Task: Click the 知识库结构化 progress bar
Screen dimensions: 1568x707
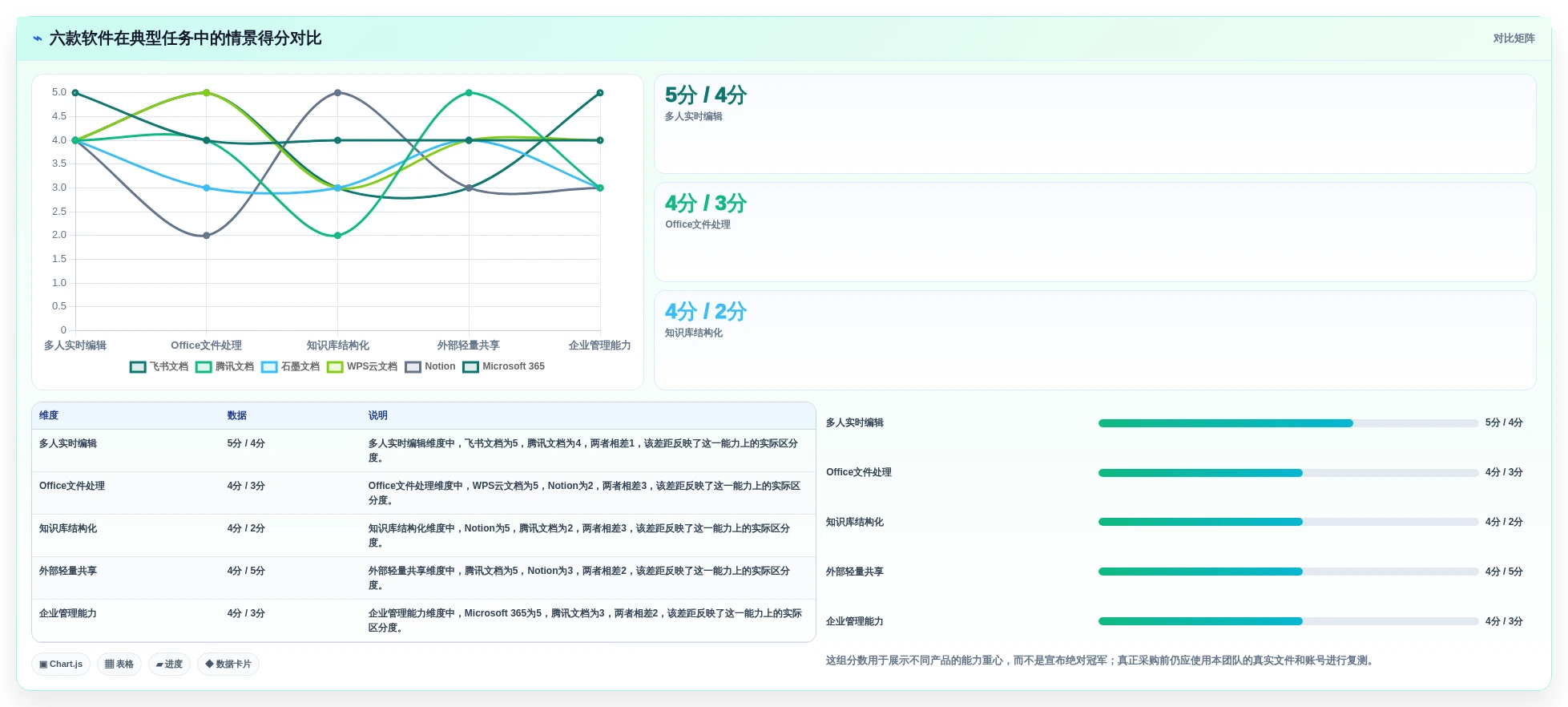Action: pos(1288,522)
